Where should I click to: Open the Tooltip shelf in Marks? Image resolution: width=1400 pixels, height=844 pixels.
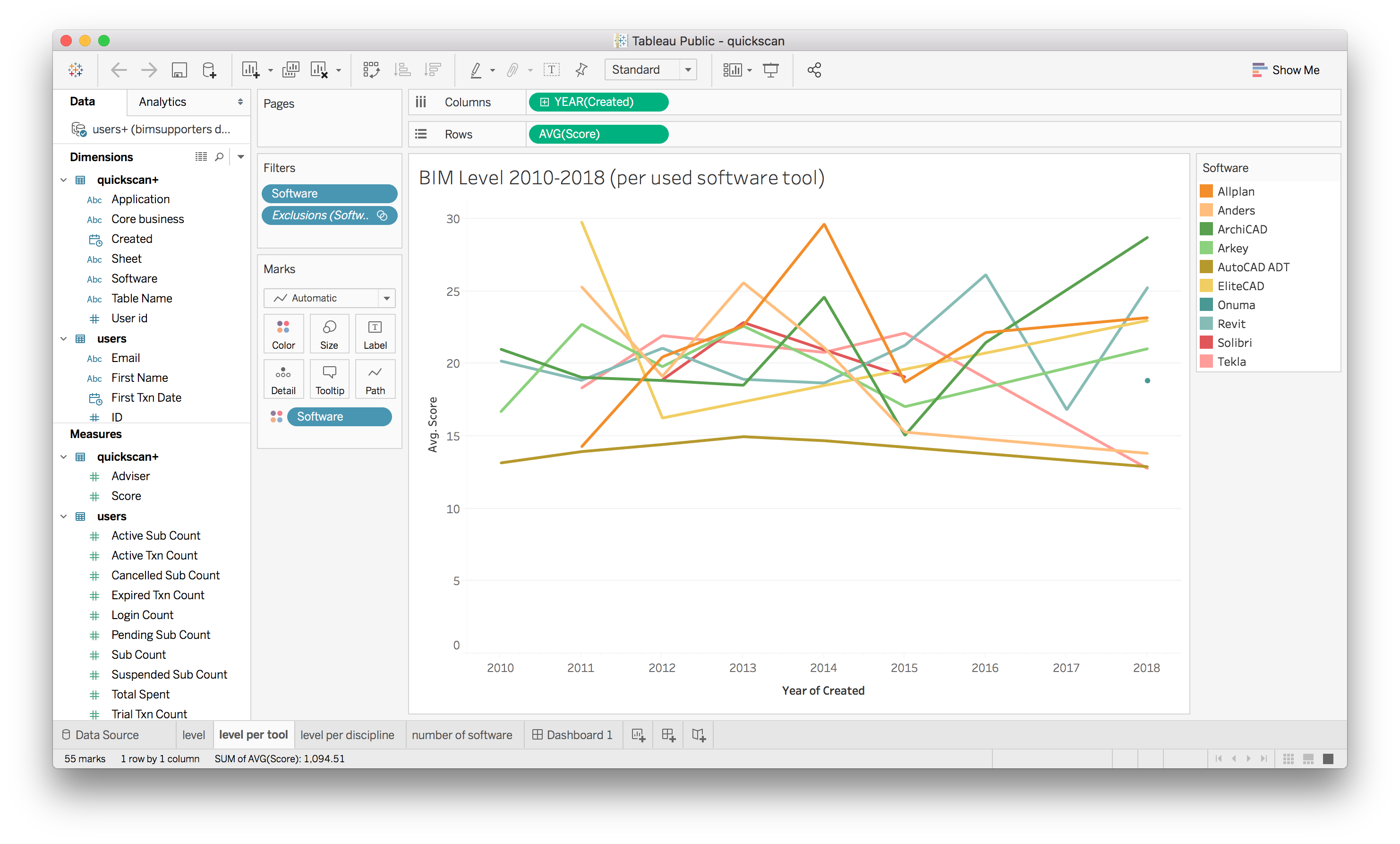(330, 379)
